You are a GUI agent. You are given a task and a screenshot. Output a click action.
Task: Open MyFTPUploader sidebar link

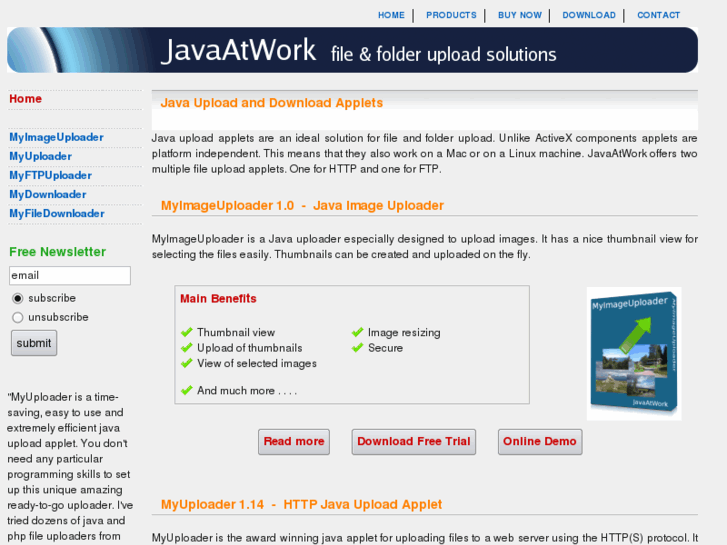click(51, 175)
